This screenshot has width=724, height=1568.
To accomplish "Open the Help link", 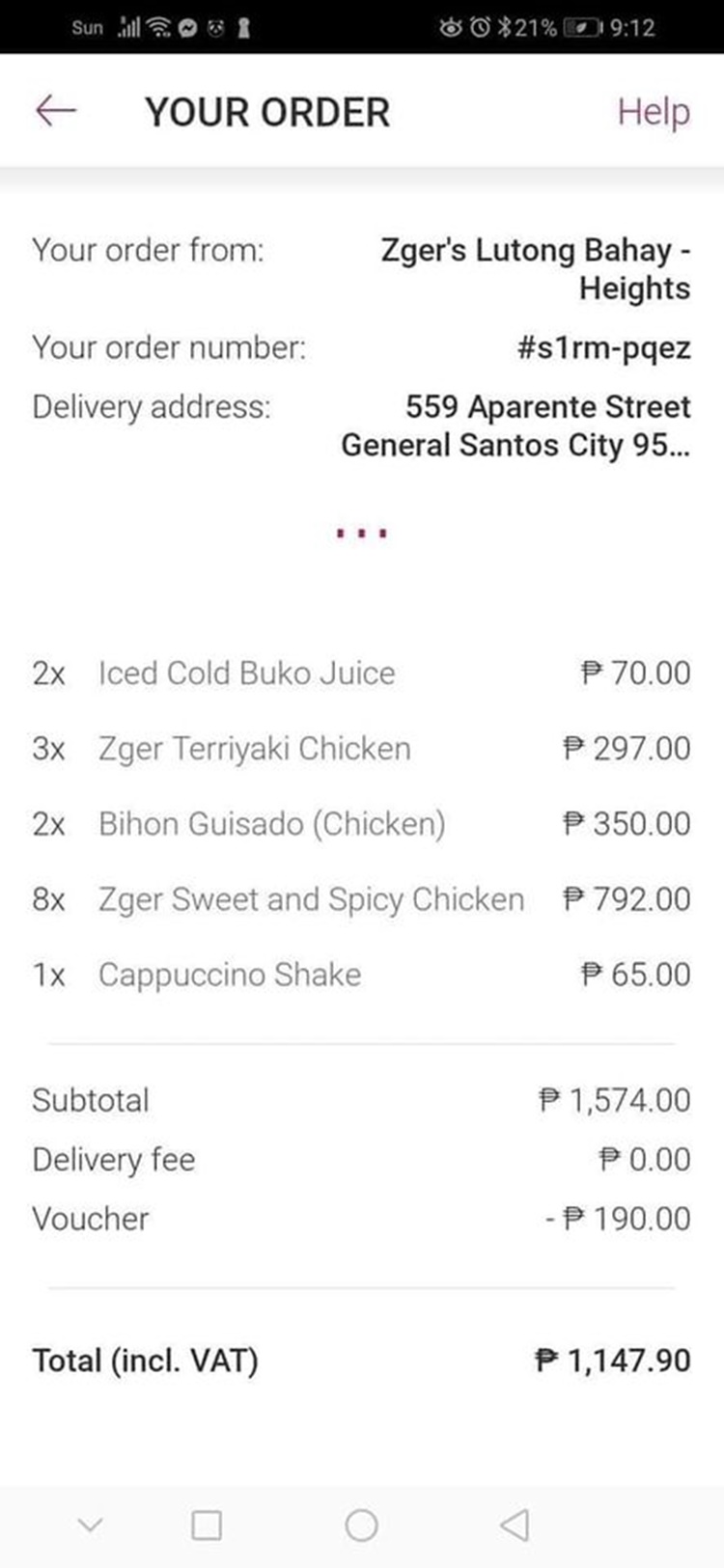I will [653, 112].
